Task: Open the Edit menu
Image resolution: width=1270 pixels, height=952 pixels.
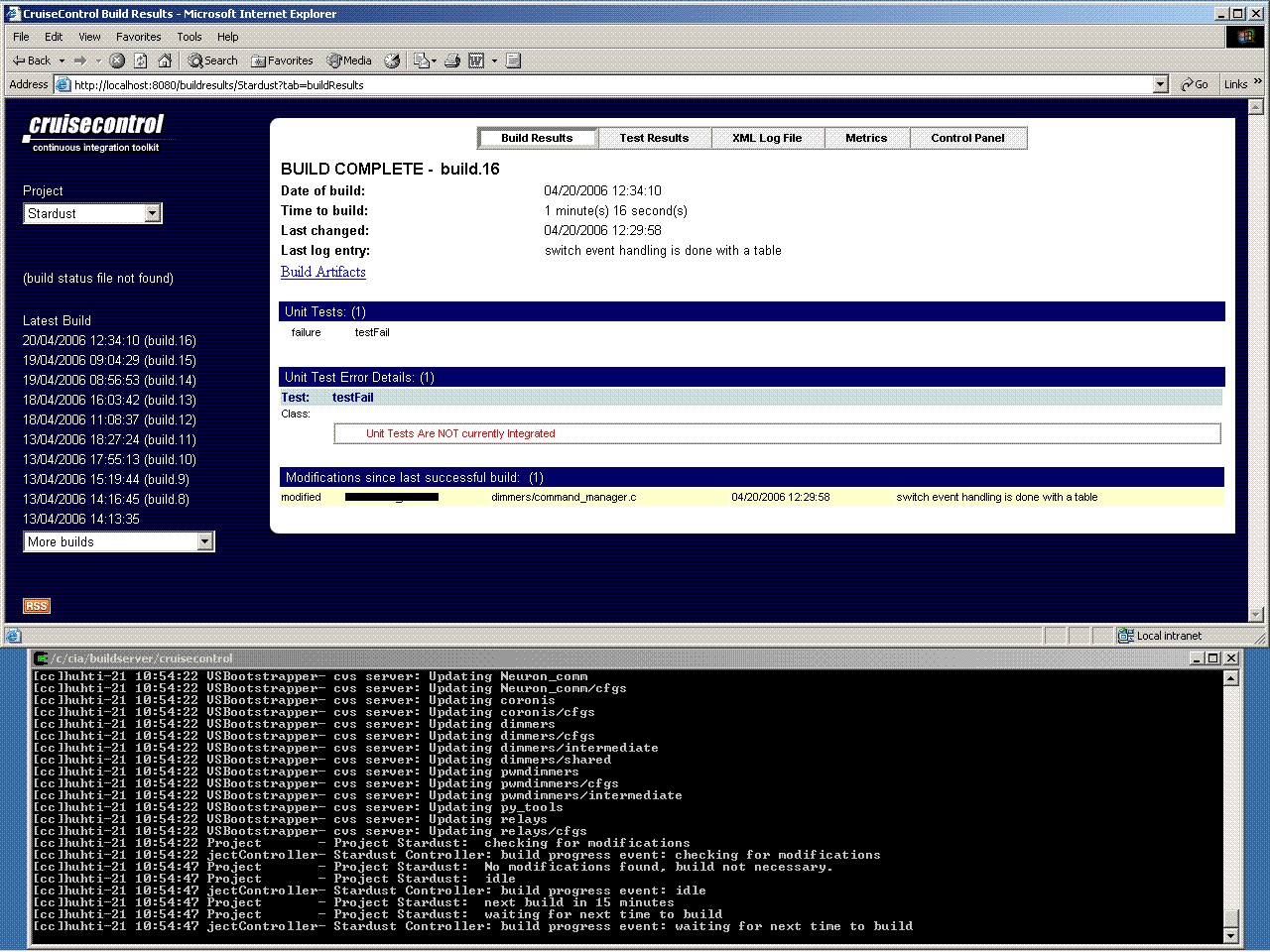Action: (x=54, y=37)
